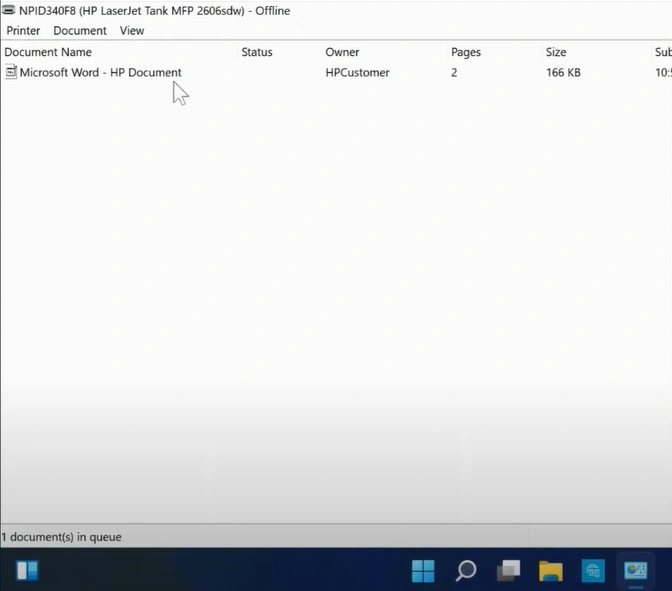Click the active Control Panel taskbar icon
This screenshot has height=591, width=672.
tap(635, 571)
